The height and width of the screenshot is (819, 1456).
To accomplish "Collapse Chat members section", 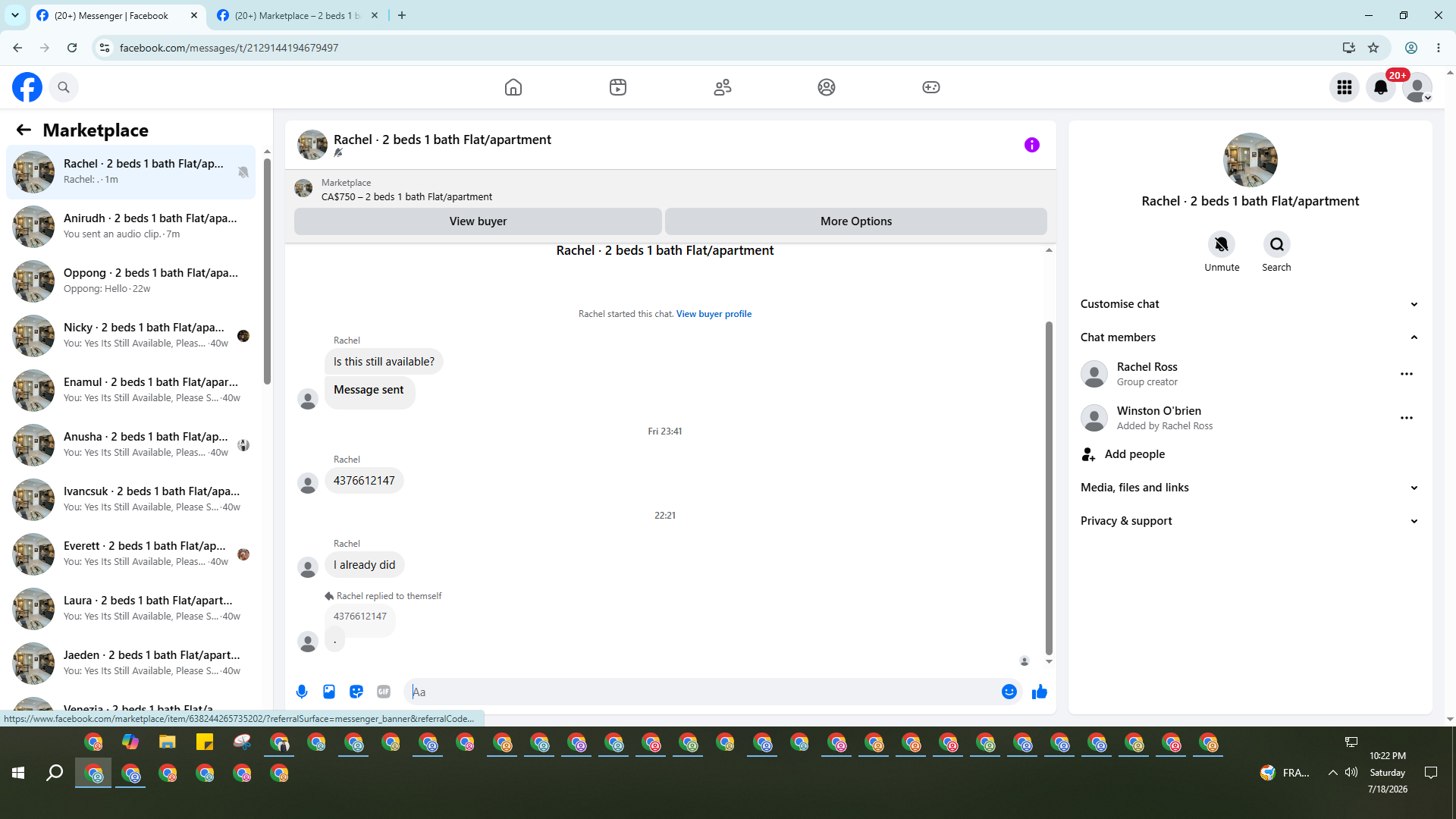I will pos(1250,337).
